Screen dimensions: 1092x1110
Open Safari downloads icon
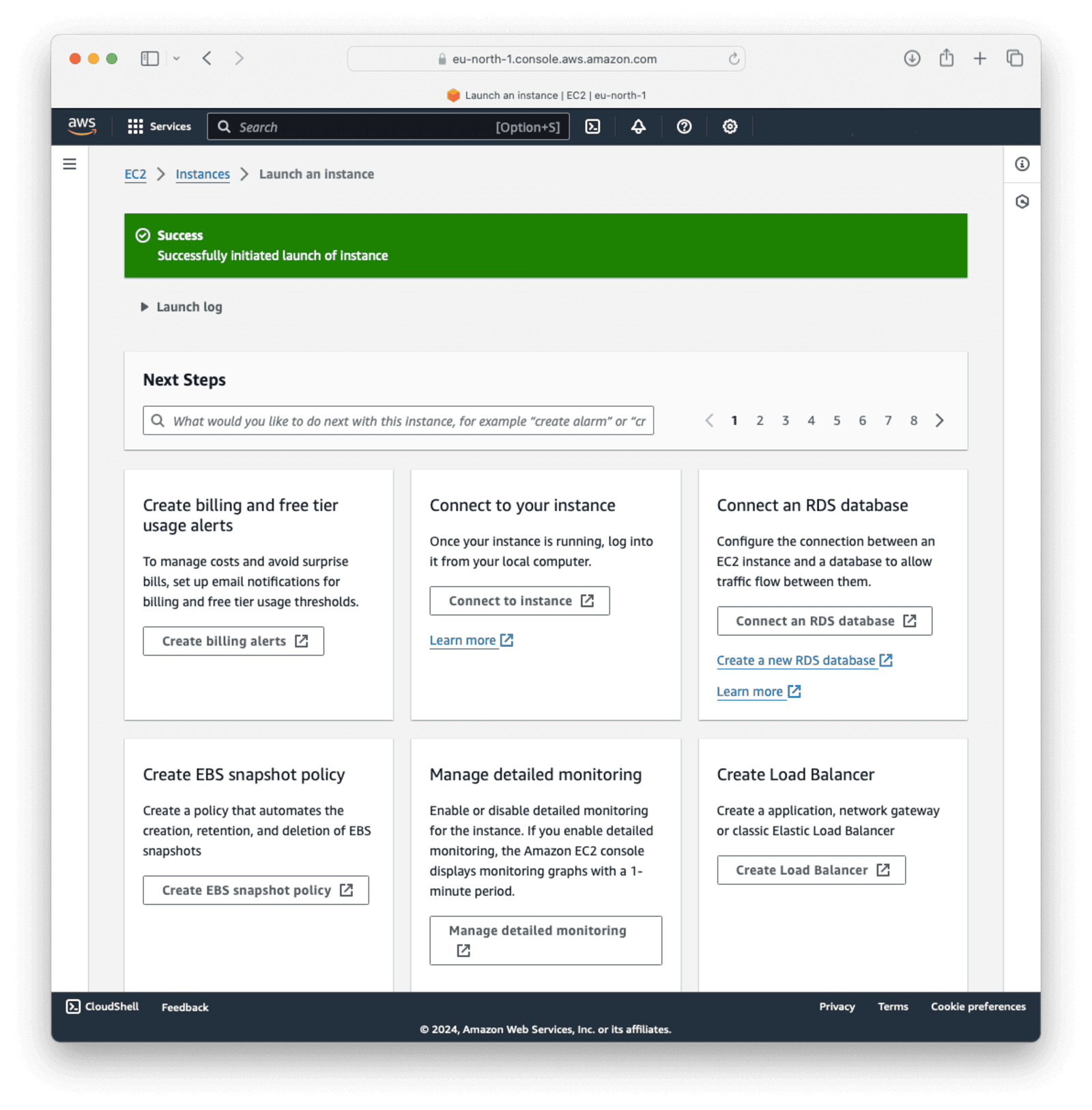click(912, 59)
